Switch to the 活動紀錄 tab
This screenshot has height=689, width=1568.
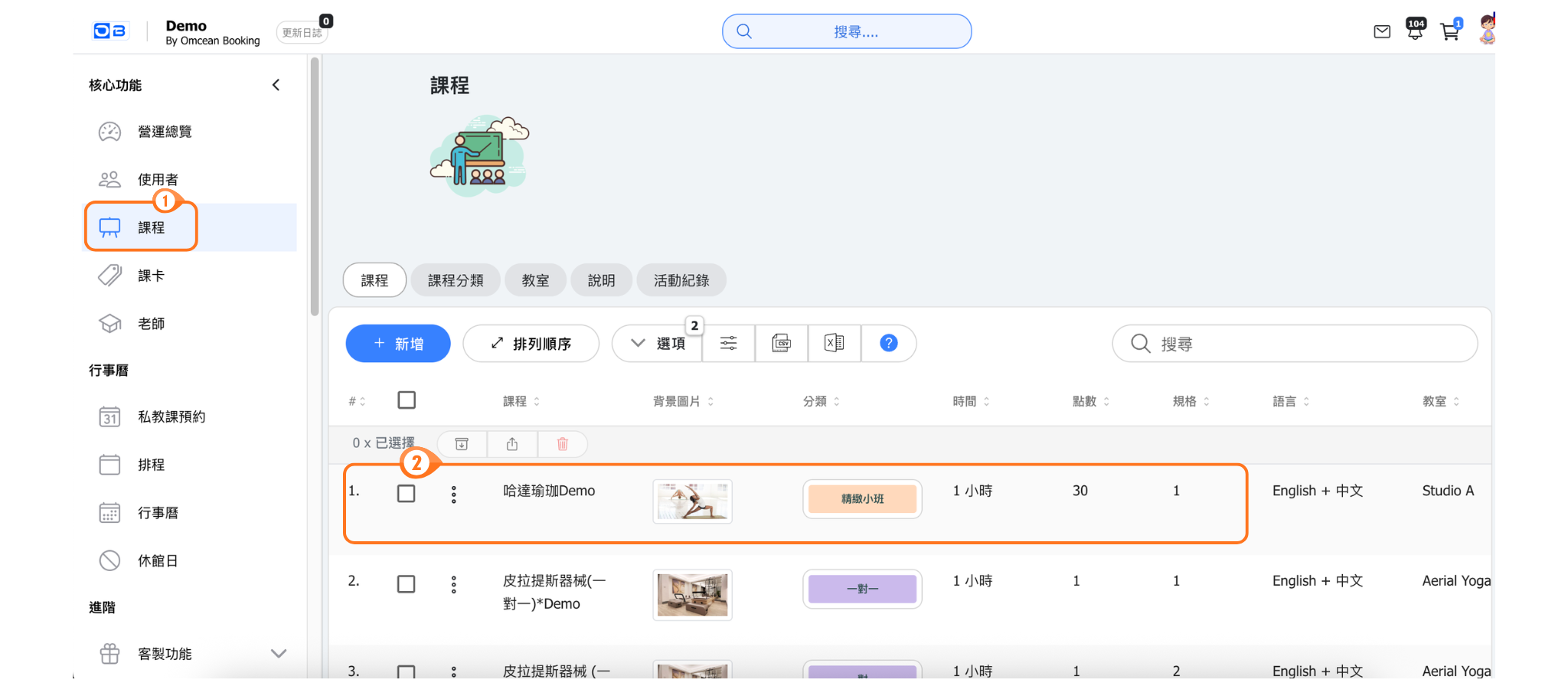[x=681, y=281]
